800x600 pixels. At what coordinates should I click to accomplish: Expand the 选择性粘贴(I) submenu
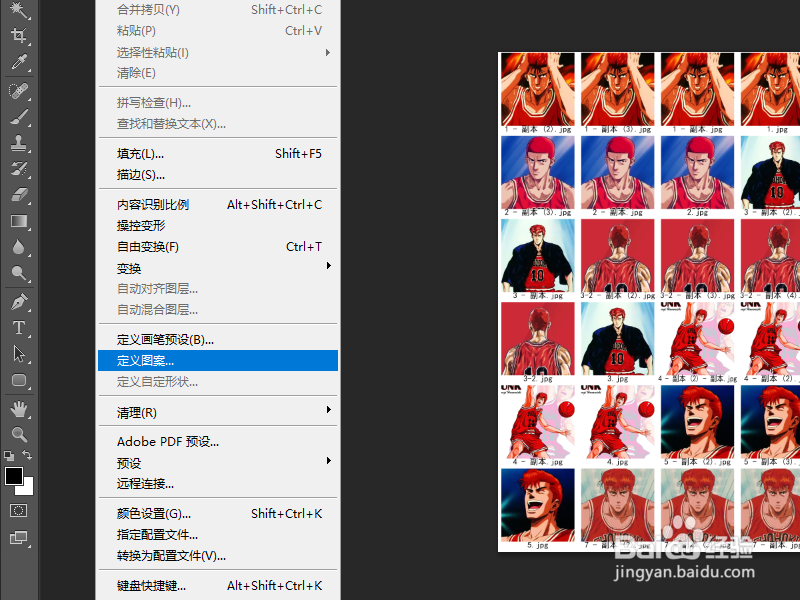click(x=218, y=52)
